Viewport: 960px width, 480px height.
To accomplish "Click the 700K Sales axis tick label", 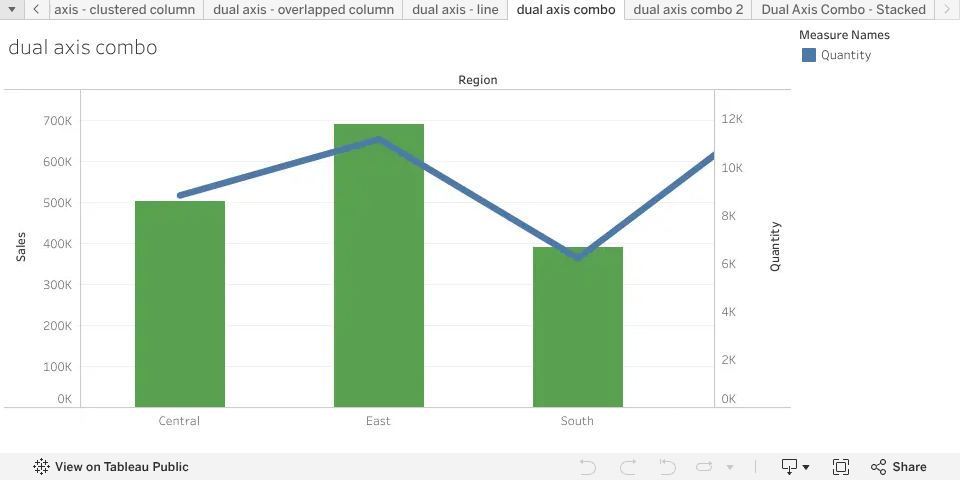I will click(x=58, y=121).
